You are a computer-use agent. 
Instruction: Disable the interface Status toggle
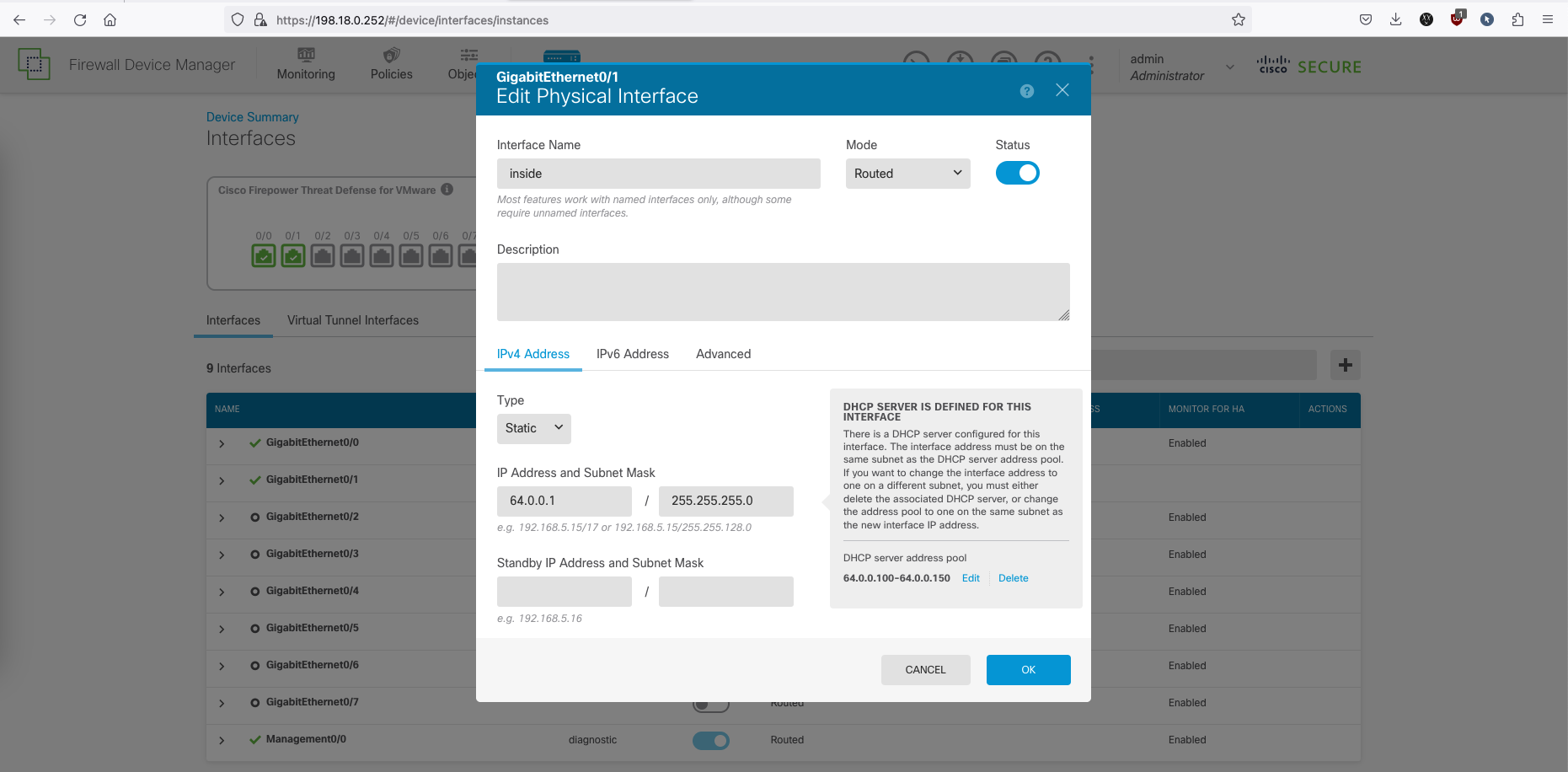tap(1017, 173)
